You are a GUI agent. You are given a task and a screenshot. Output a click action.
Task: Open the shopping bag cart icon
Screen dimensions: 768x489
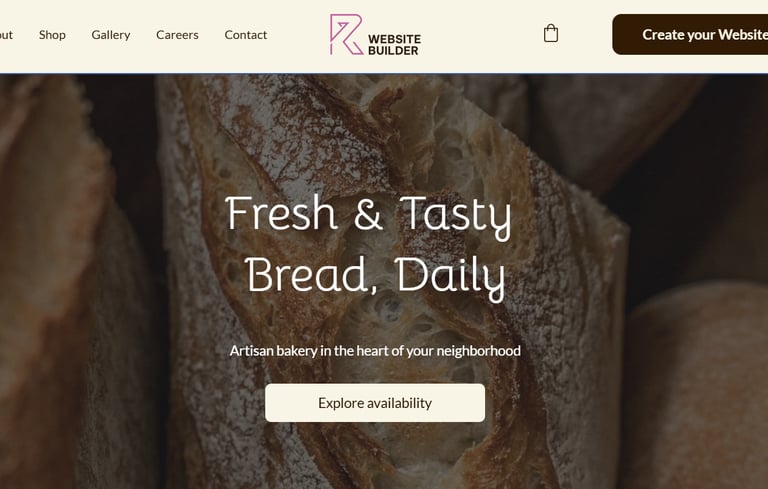pos(551,34)
